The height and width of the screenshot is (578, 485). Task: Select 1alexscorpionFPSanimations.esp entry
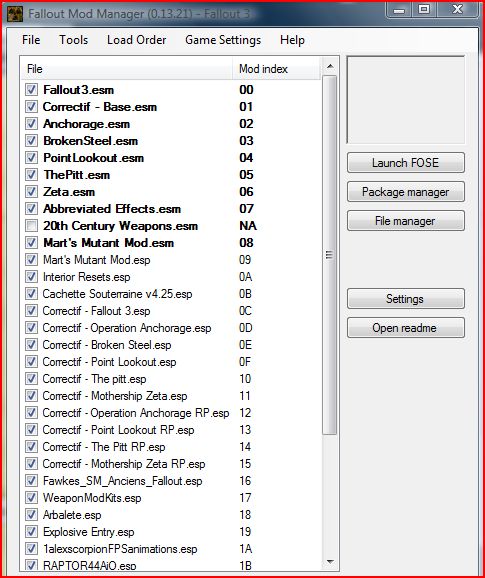pyautogui.click(x=120, y=549)
